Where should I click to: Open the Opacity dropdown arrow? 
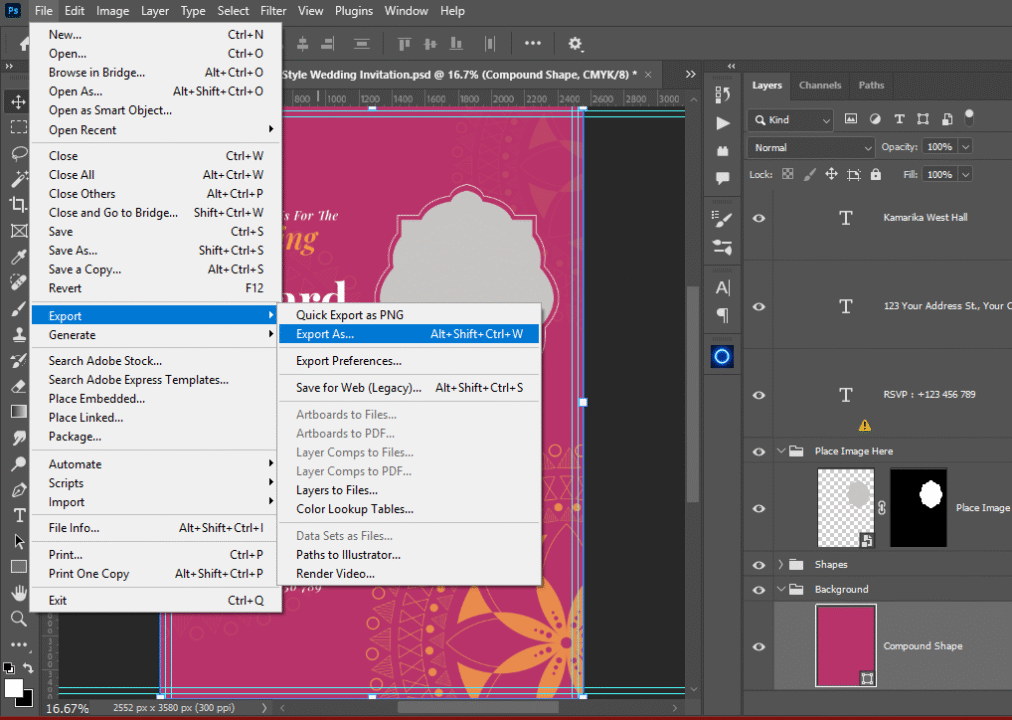pos(965,147)
